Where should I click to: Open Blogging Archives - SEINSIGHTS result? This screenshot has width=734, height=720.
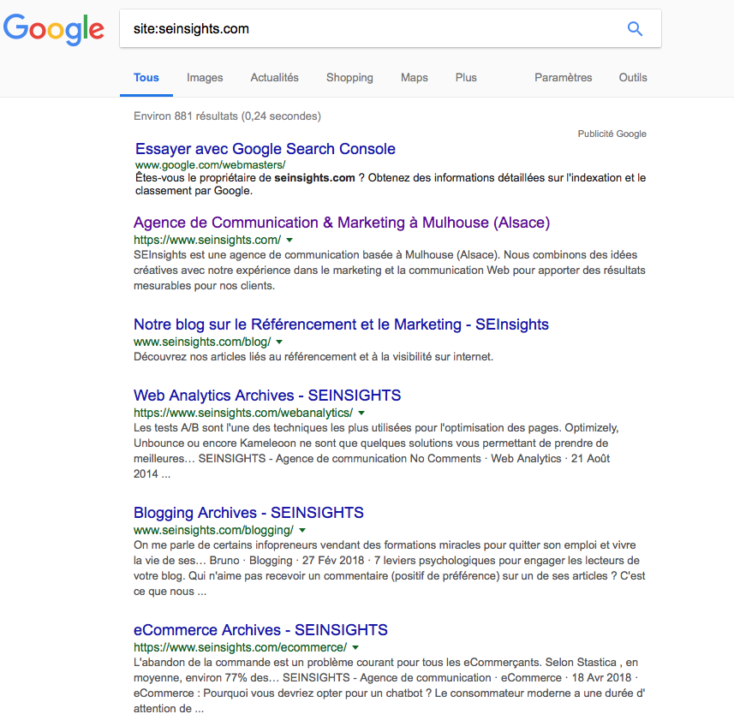point(248,512)
